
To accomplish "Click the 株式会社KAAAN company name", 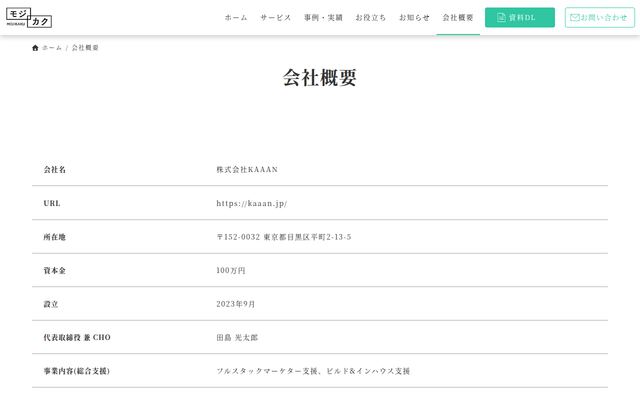I will 247,169.
